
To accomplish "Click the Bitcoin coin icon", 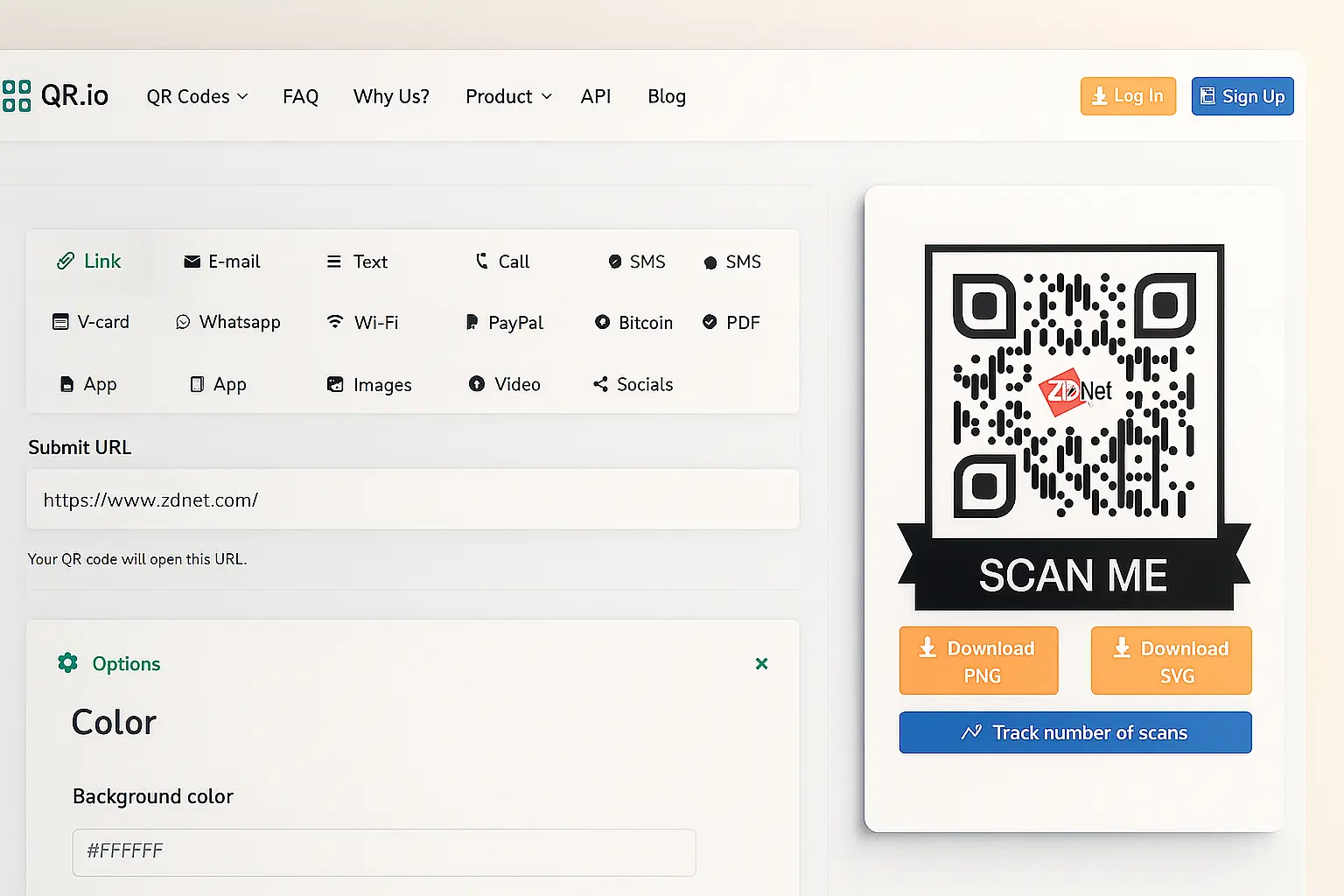I will pyautogui.click(x=602, y=322).
